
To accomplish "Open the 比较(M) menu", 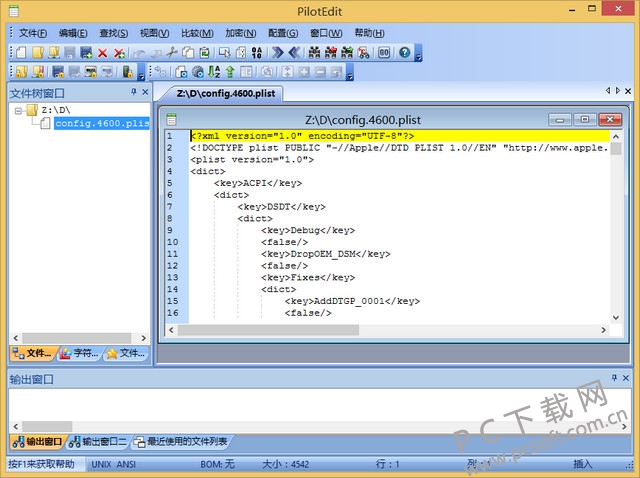I will click(197, 33).
